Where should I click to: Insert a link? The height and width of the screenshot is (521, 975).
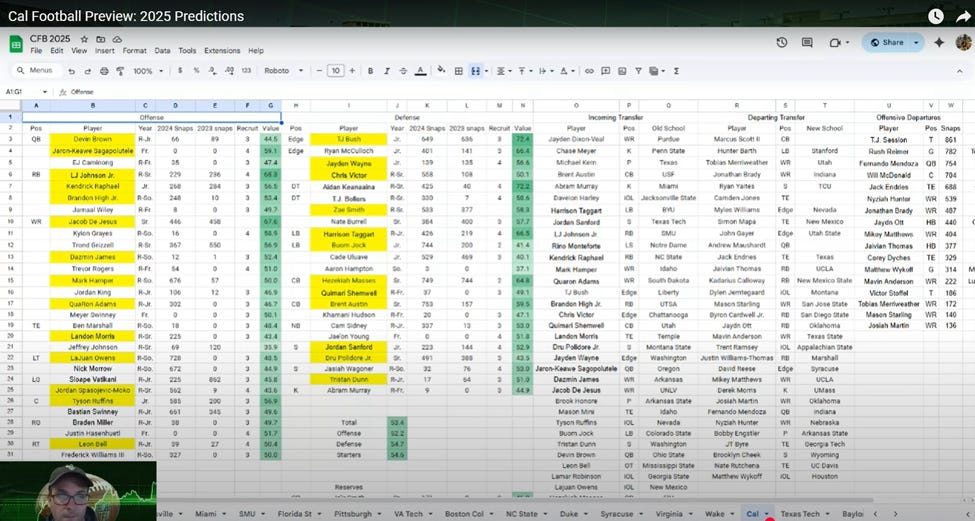pos(589,71)
